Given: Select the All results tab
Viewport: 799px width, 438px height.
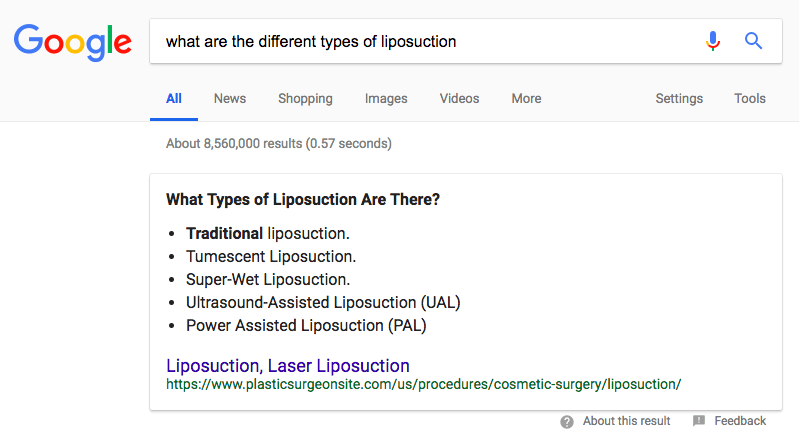Looking at the screenshot, I should coord(174,99).
